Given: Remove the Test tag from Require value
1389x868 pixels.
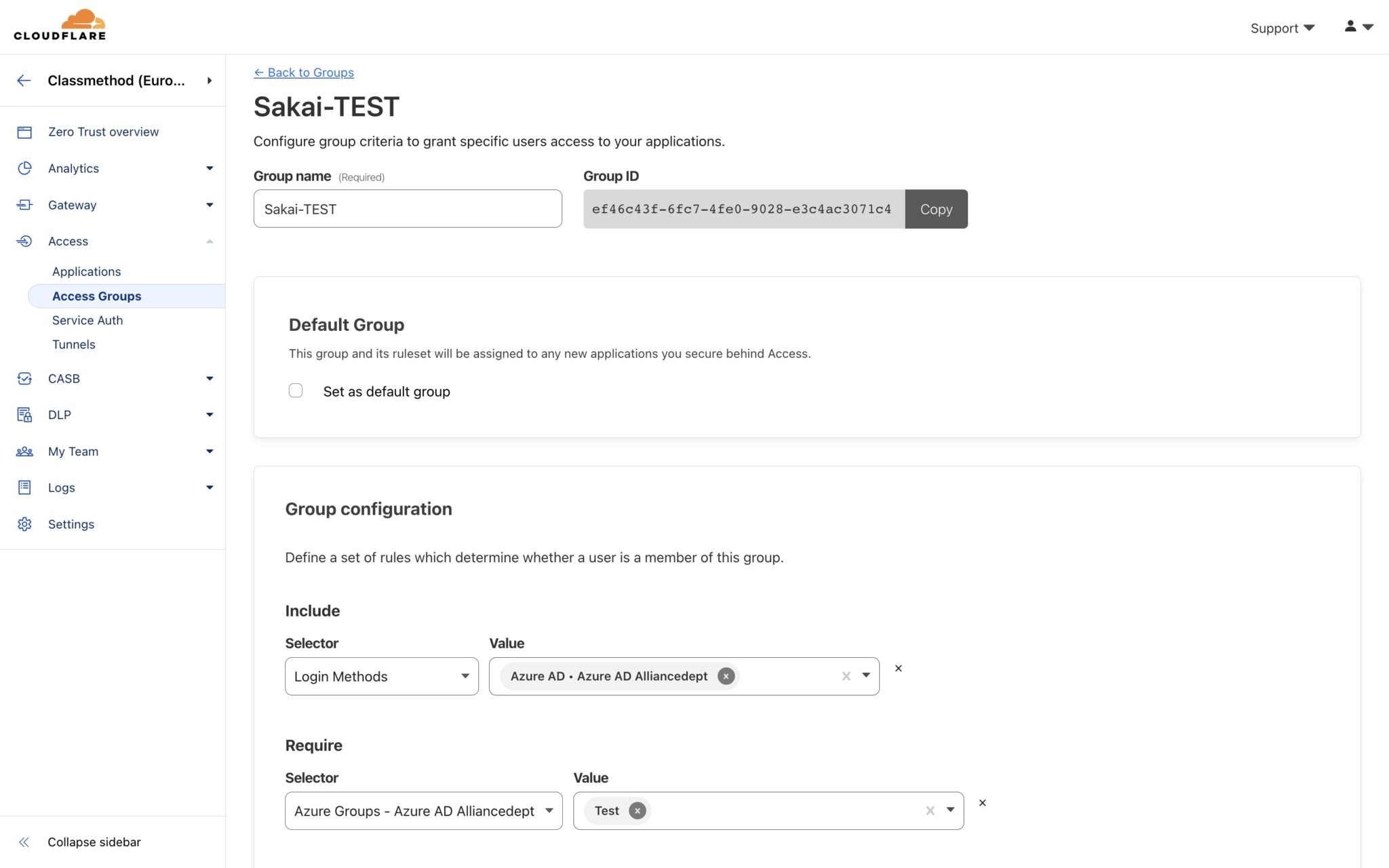Looking at the screenshot, I should pos(637,810).
